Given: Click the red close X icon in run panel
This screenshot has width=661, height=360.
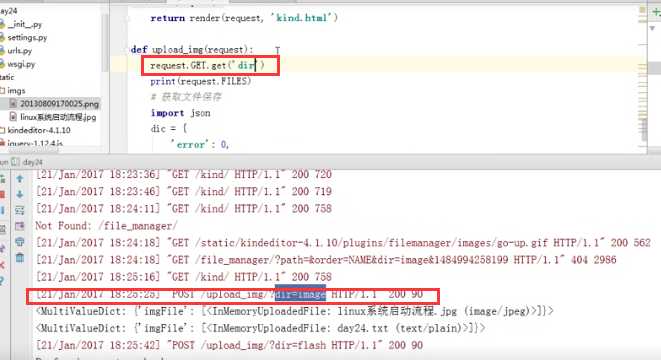Looking at the screenshot, I should [x=2, y=265].
